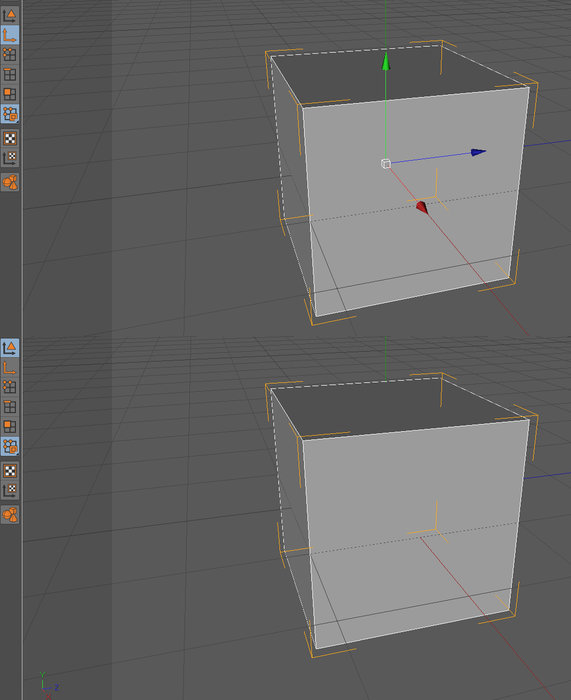The height and width of the screenshot is (700, 571).
Task: Click Make Editable primitives icon in upper toolbar
Action: click(x=10, y=182)
